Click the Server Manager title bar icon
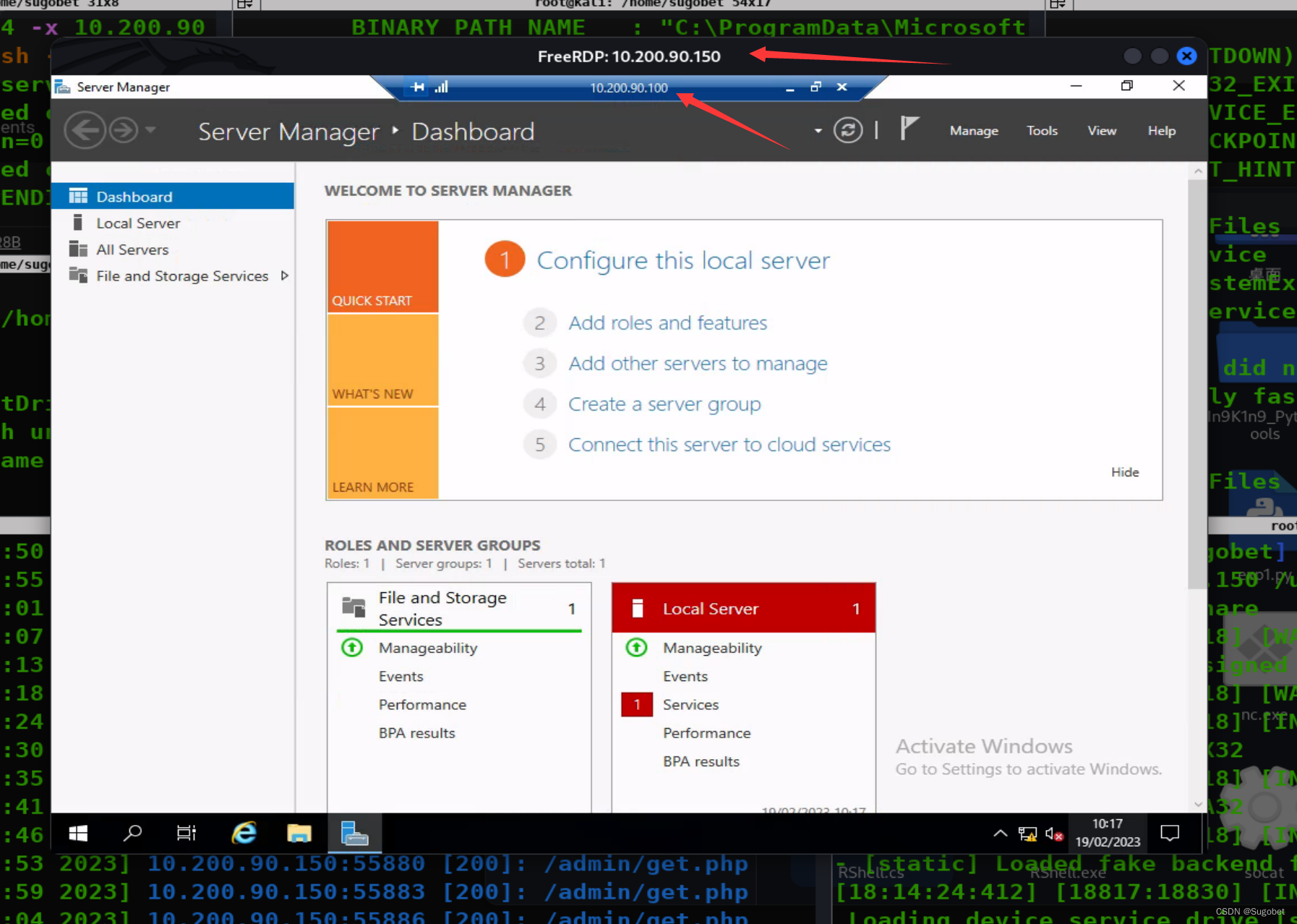Image resolution: width=1297 pixels, height=924 pixels. click(x=63, y=87)
